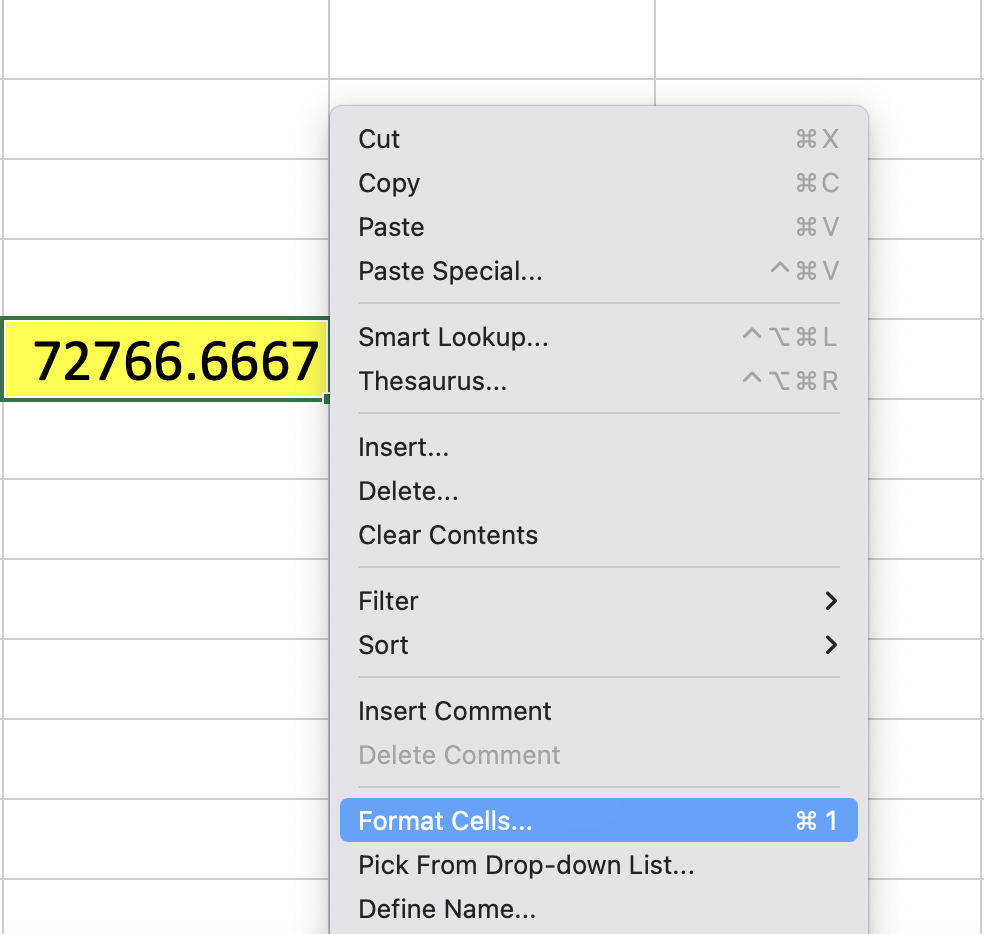
Task: Click the fill handle of the selected cell
Action: pos(327,399)
